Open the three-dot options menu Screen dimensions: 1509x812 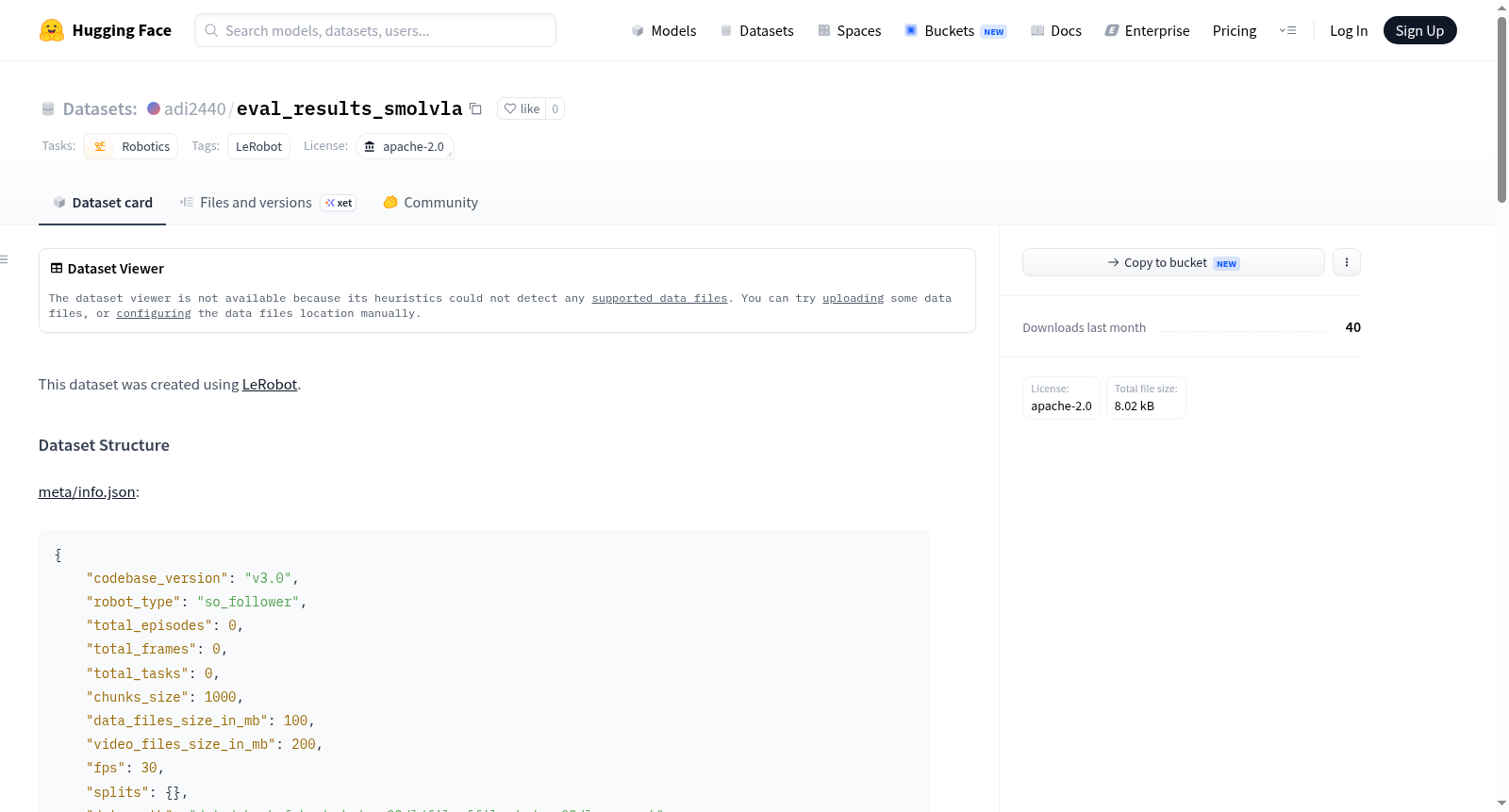tap(1347, 262)
